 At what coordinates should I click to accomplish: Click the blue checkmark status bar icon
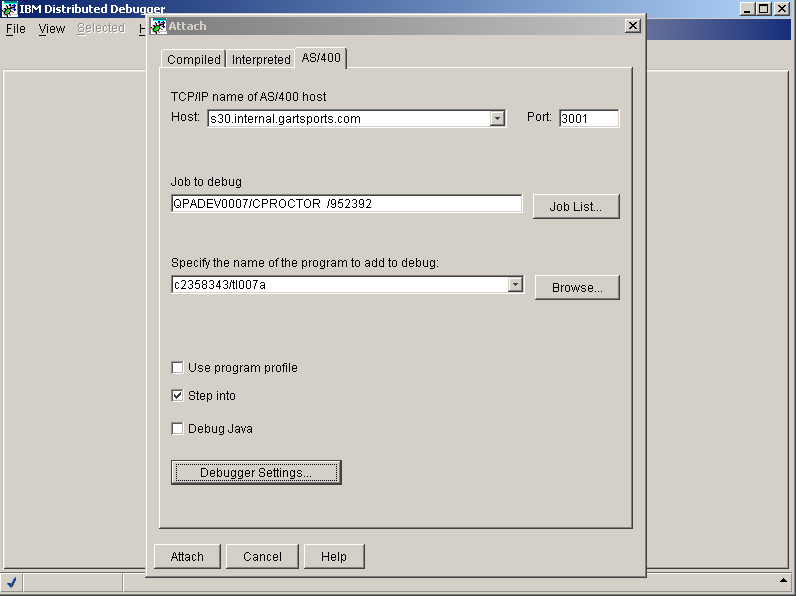[11, 582]
